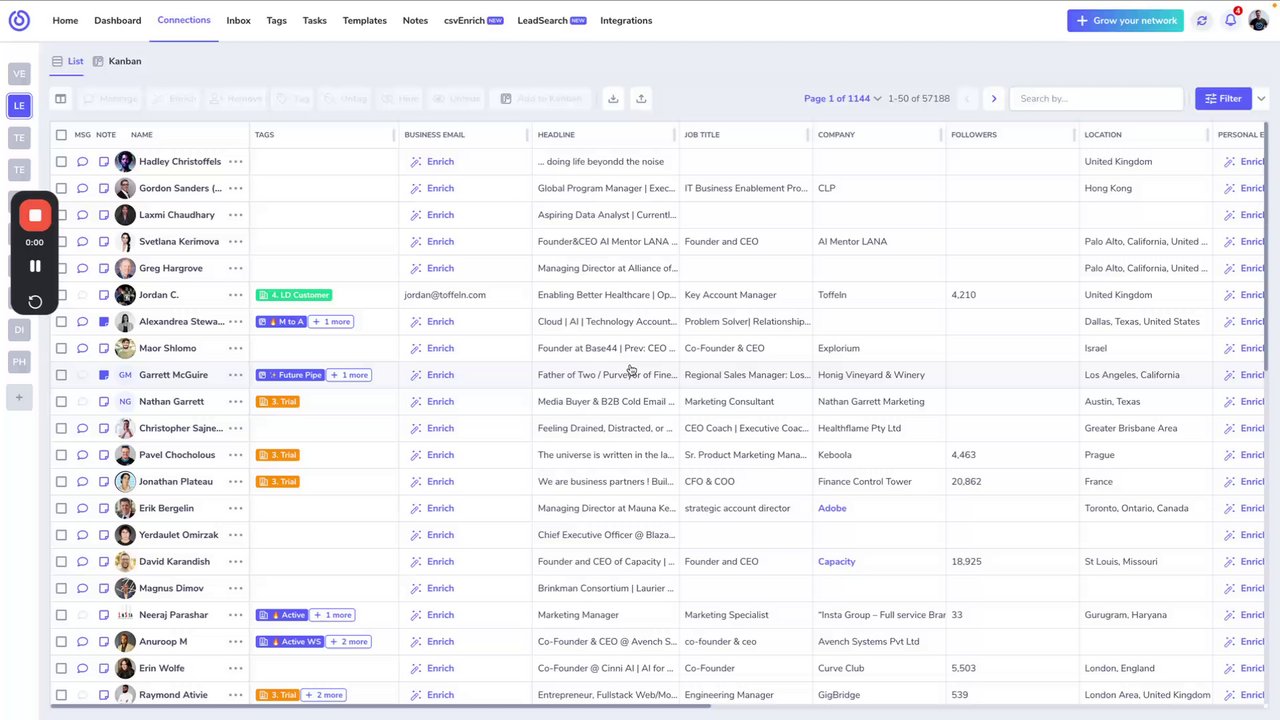Expand '2 more' tags for Raymond Ativie
1280x720 pixels.
pyautogui.click(x=324, y=695)
